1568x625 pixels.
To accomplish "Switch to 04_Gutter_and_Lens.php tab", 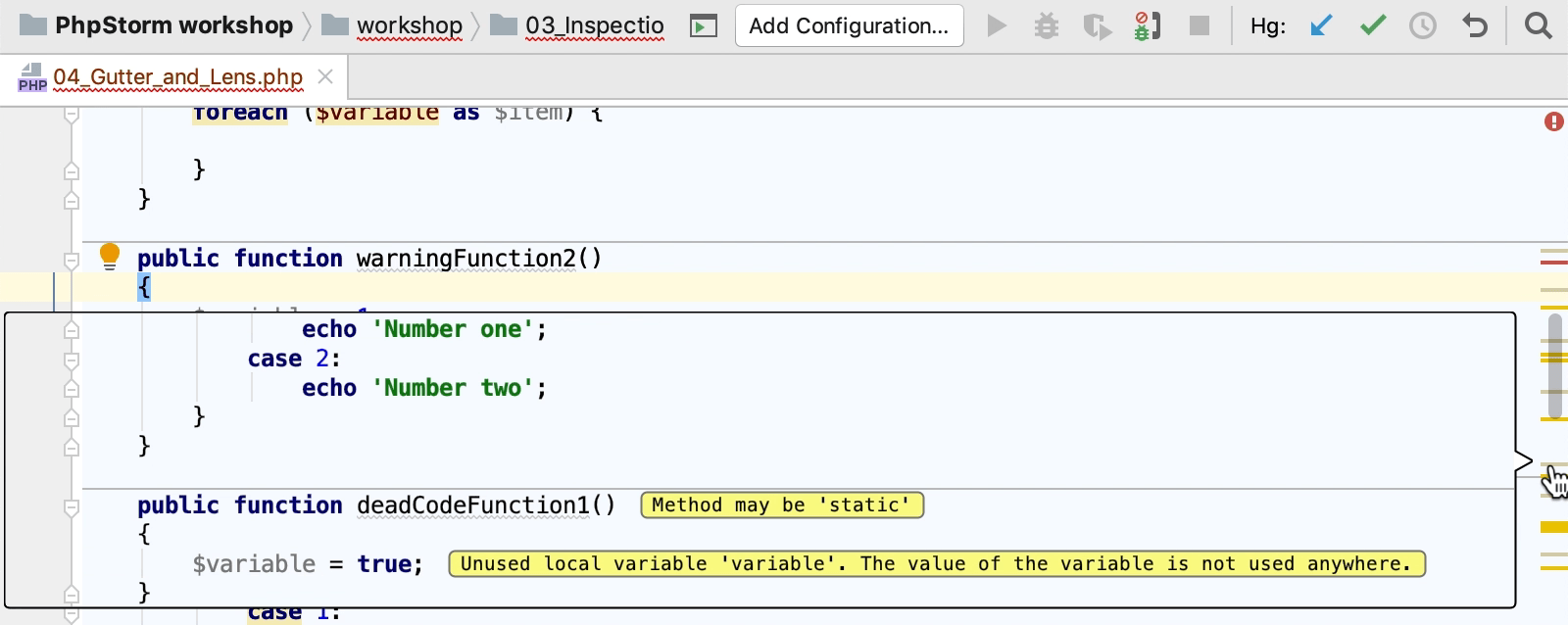I will pos(177,76).
